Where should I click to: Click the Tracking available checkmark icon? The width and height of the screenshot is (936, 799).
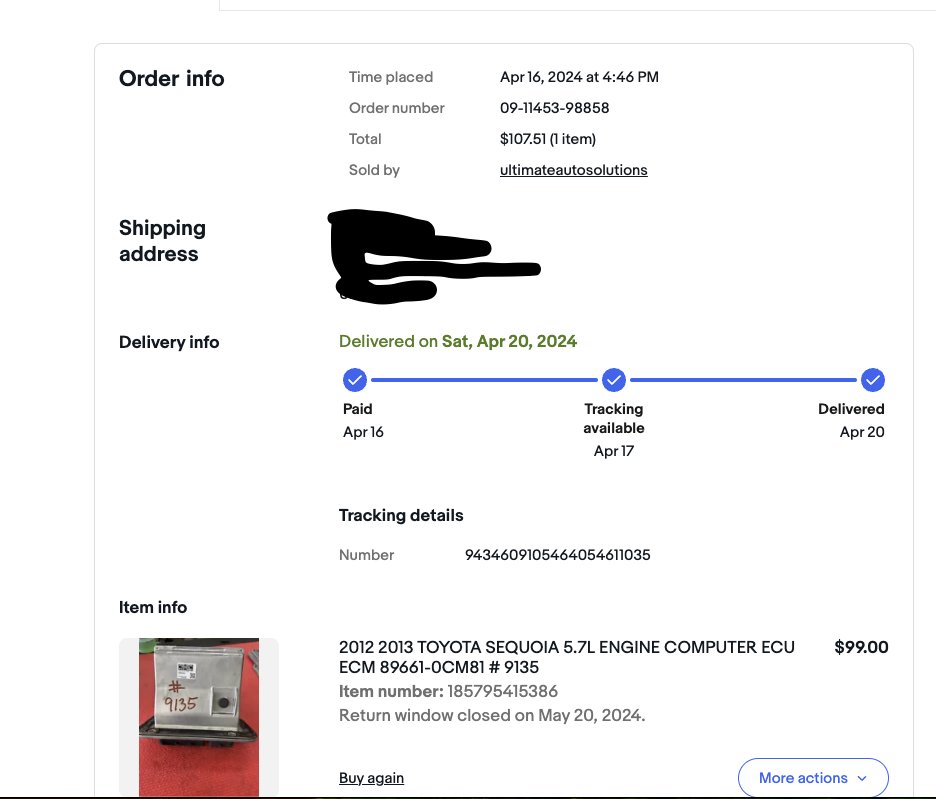coord(614,380)
